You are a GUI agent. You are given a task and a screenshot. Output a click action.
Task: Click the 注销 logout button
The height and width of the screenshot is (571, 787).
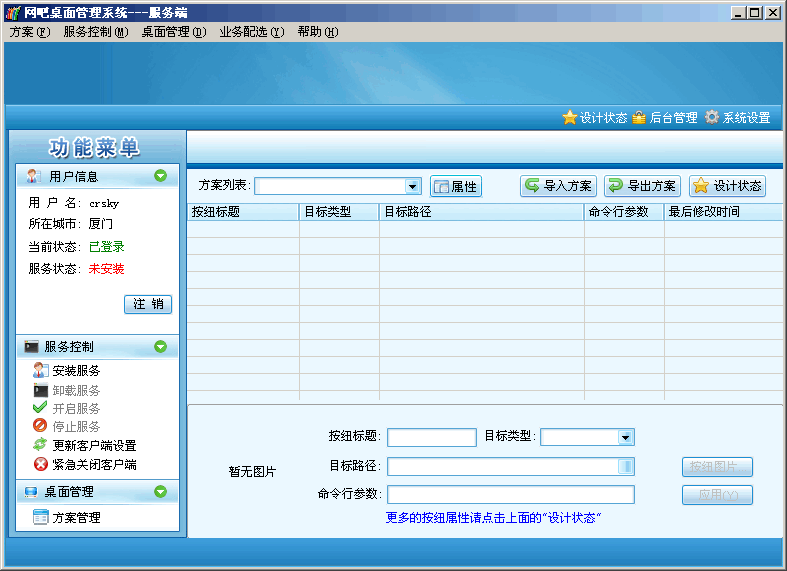click(148, 304)
